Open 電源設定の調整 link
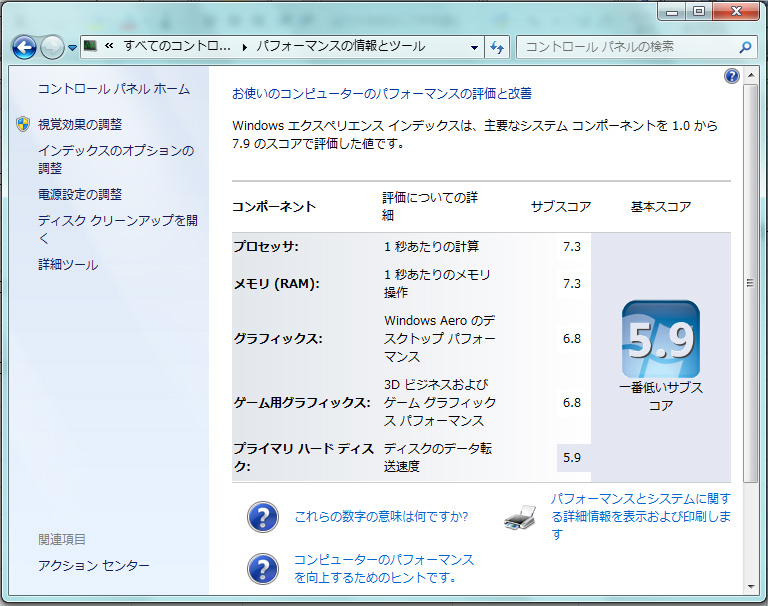 [80, 194]
